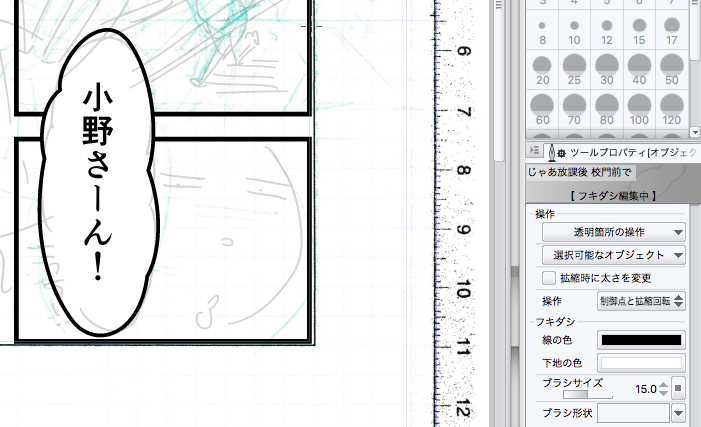Pick the 100 brush size preset

639,110
